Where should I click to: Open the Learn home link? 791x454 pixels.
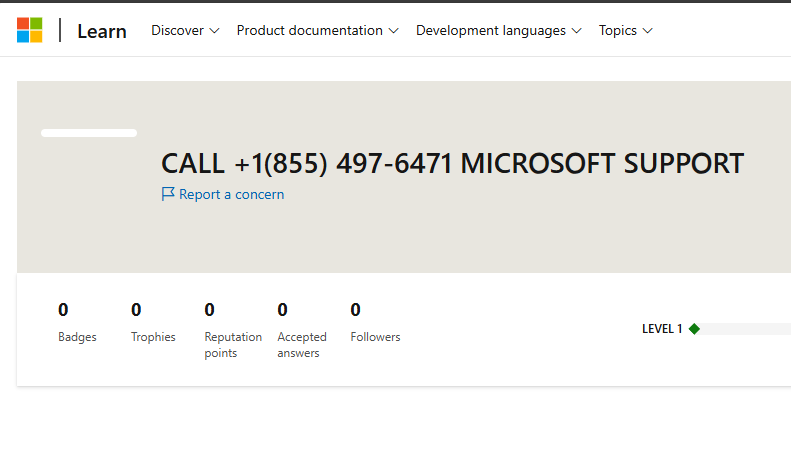(102, 31)
